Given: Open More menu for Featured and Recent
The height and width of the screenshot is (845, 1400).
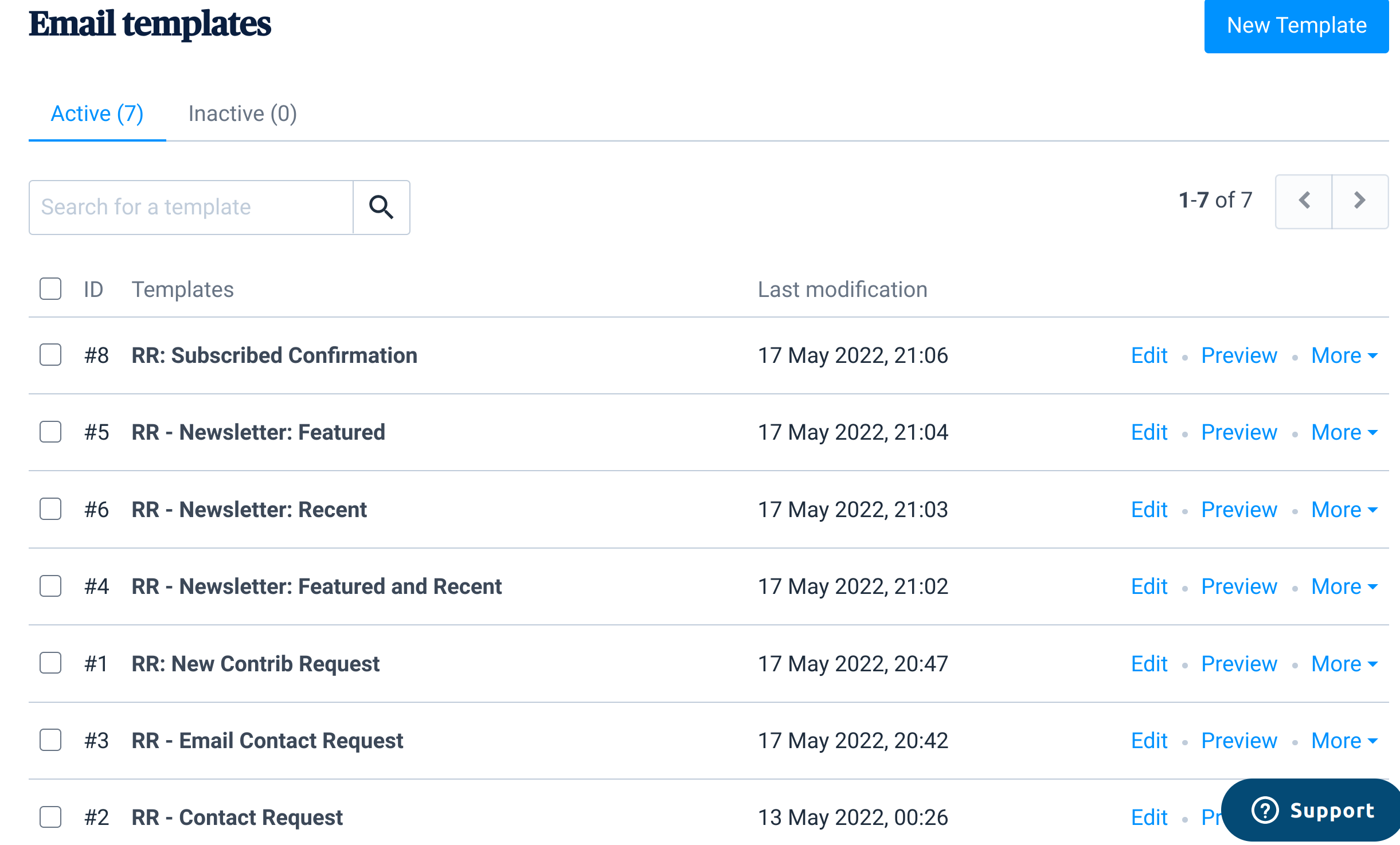Looking at the screenshot, I should point(1344,586).
